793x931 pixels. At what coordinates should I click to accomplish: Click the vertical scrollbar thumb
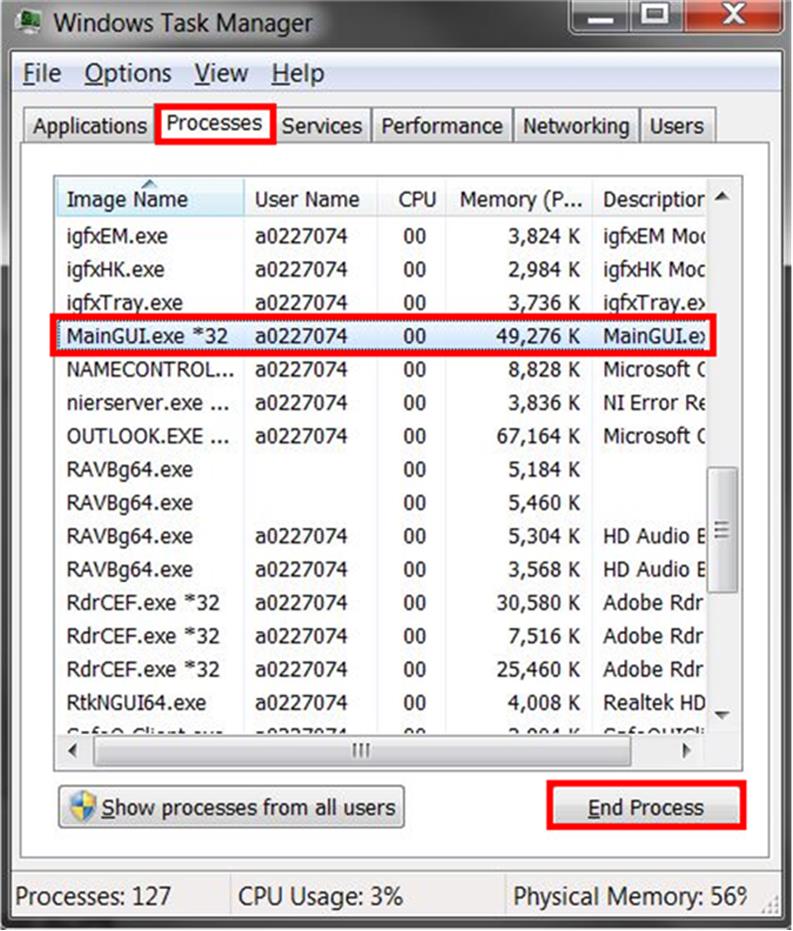721,530
